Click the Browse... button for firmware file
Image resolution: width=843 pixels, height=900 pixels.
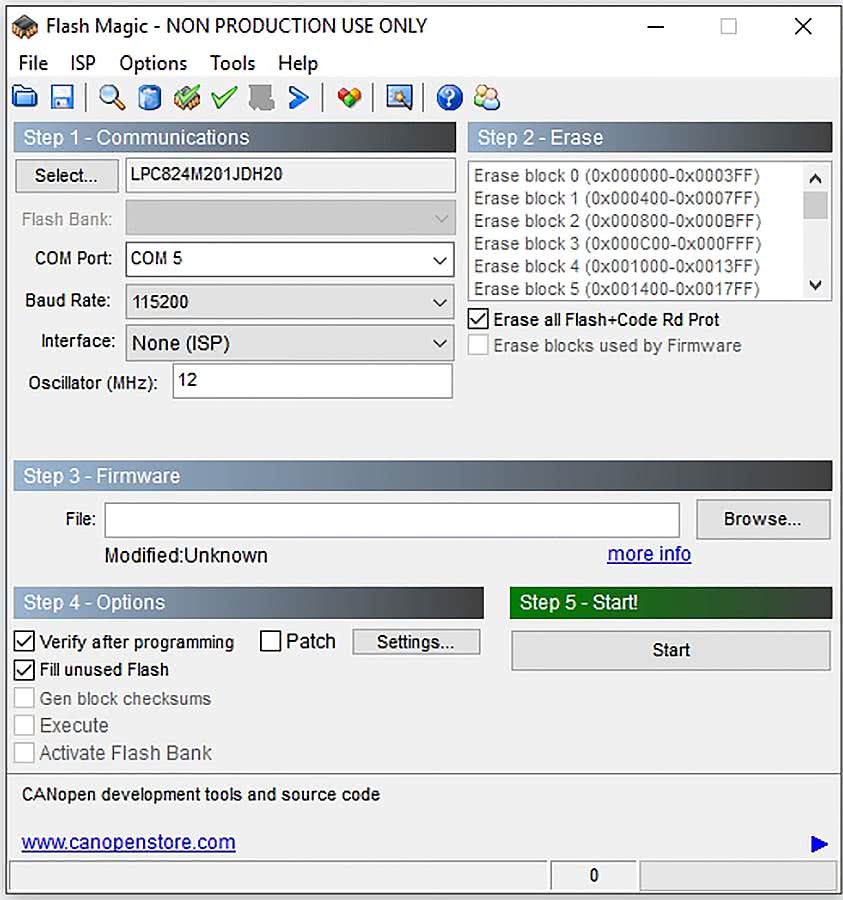click(x=762, y=519)
